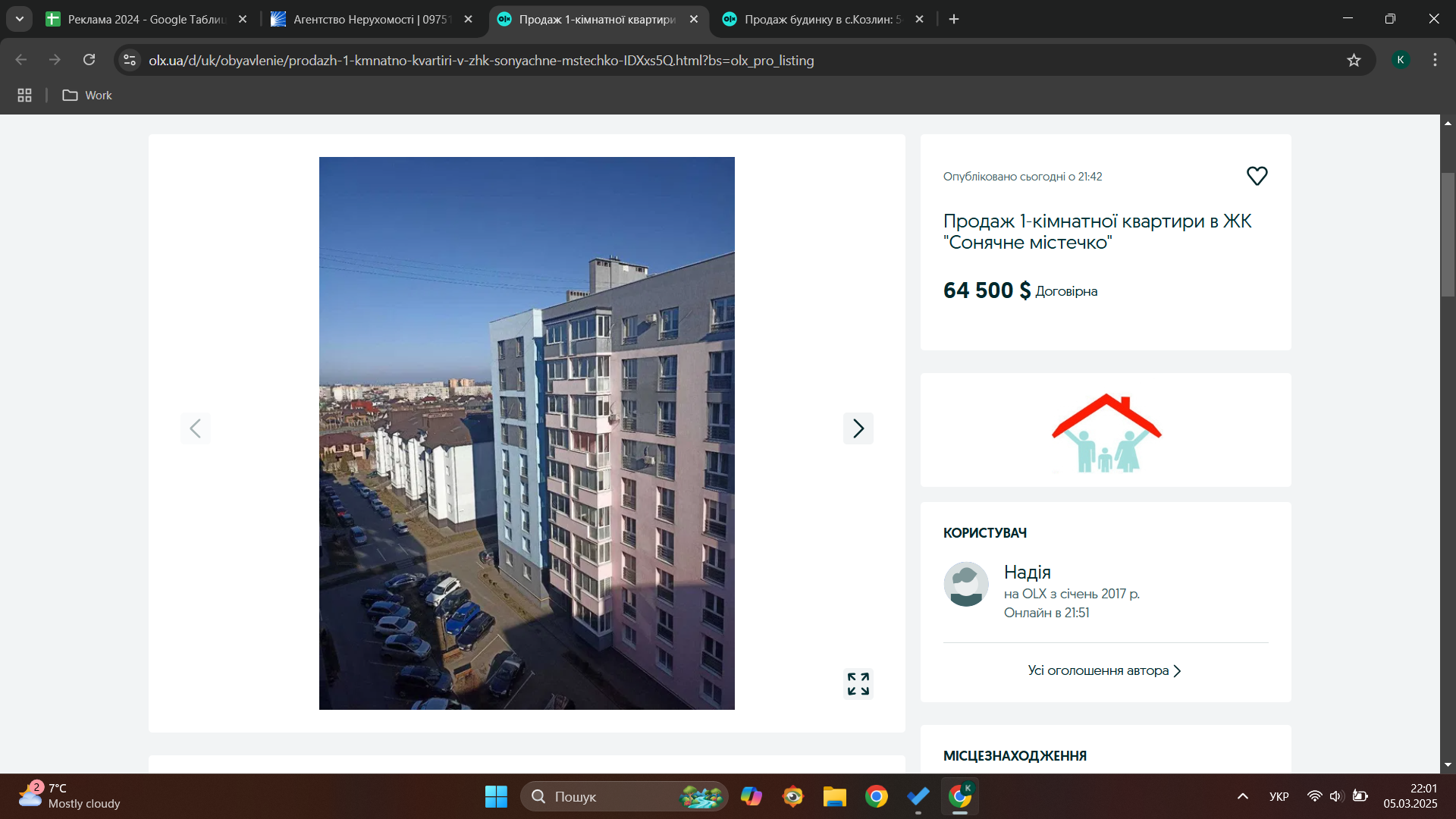Open site information icon in address bar
This screenshot has width=1456, height=819.
(x=130, y=60)
